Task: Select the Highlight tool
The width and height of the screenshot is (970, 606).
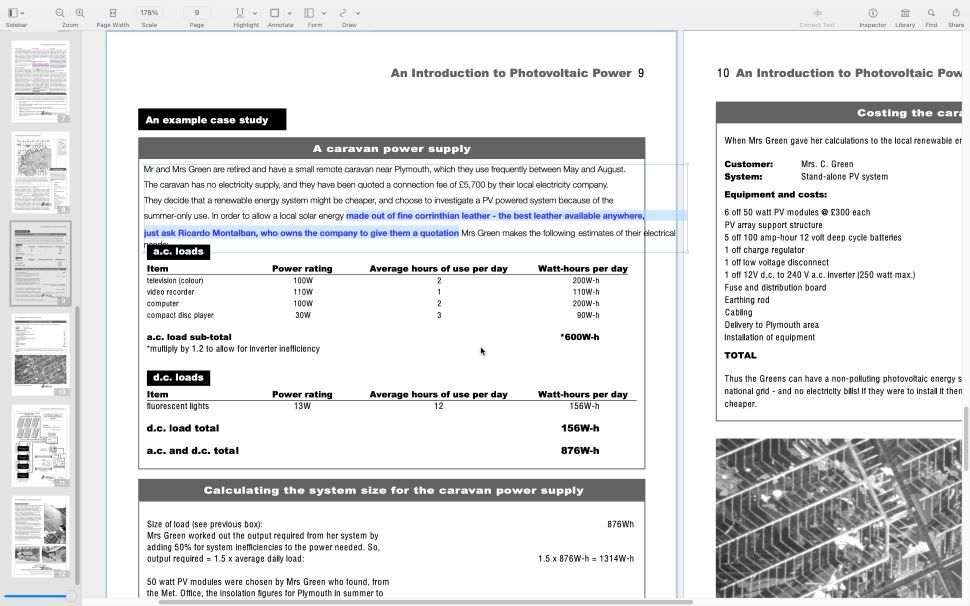Action: 239,11
